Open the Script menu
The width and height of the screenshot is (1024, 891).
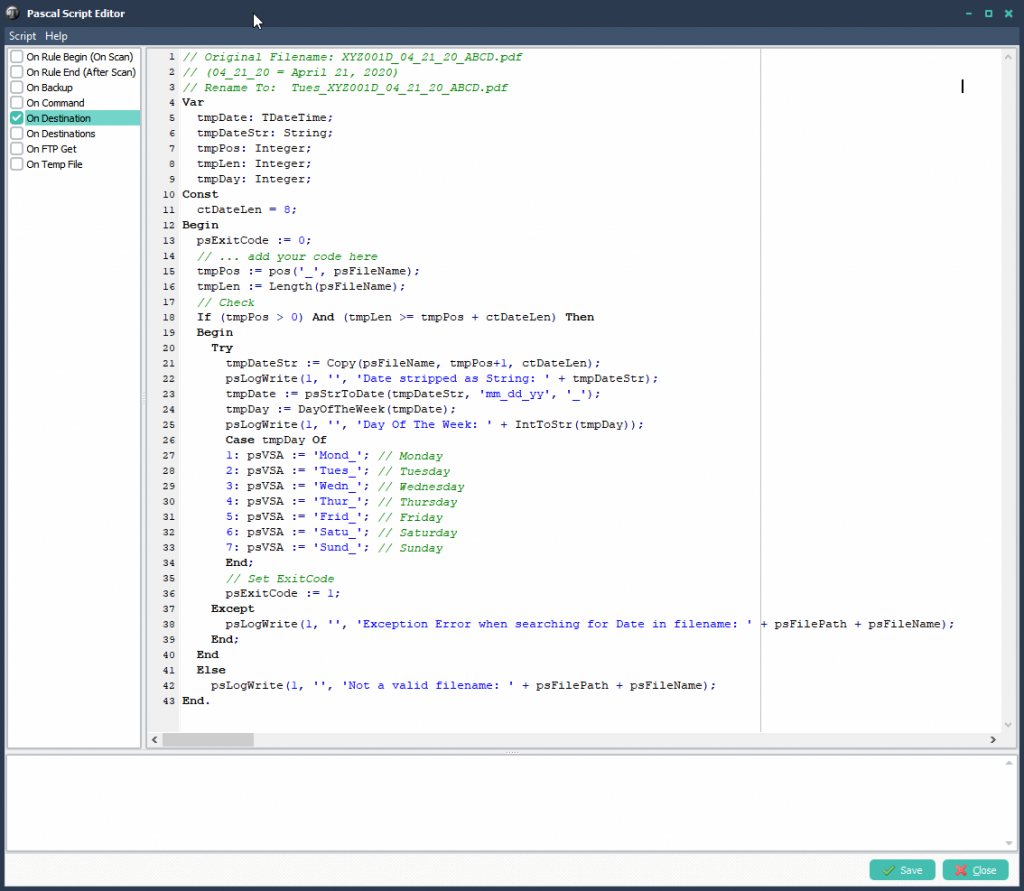(x=22, y=36)
